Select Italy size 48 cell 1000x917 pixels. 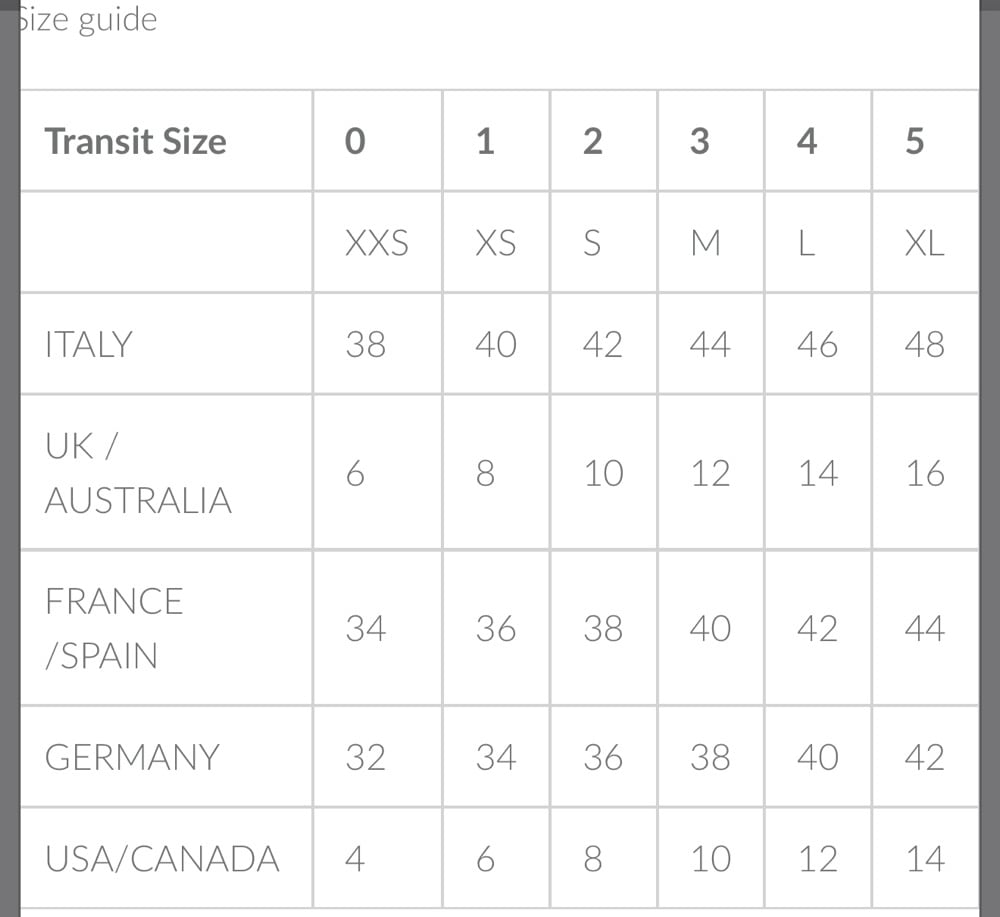(x=924, y=344)
